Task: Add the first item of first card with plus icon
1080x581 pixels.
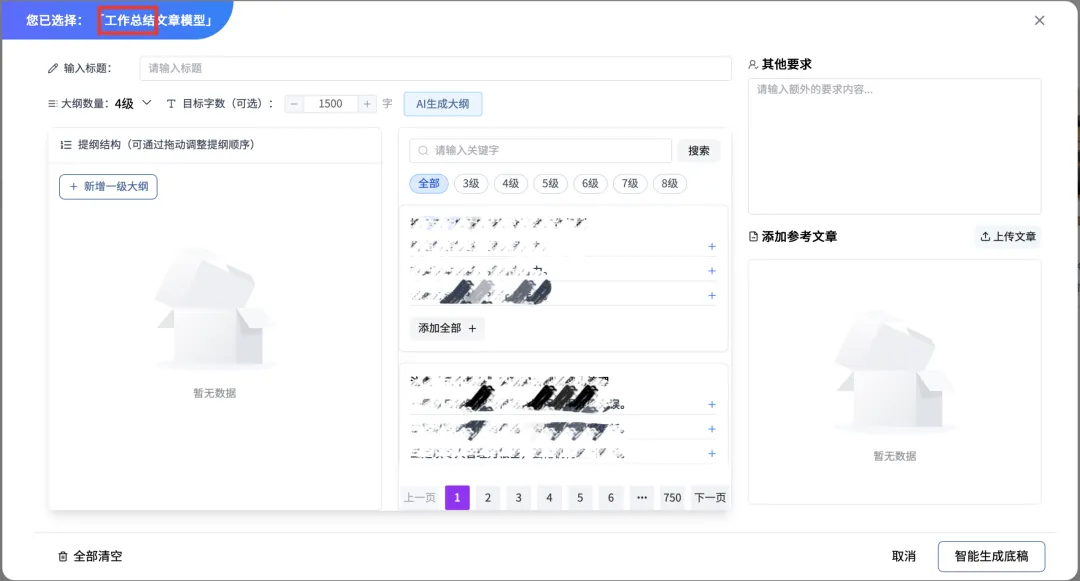Action: click(x=712, y=246)
